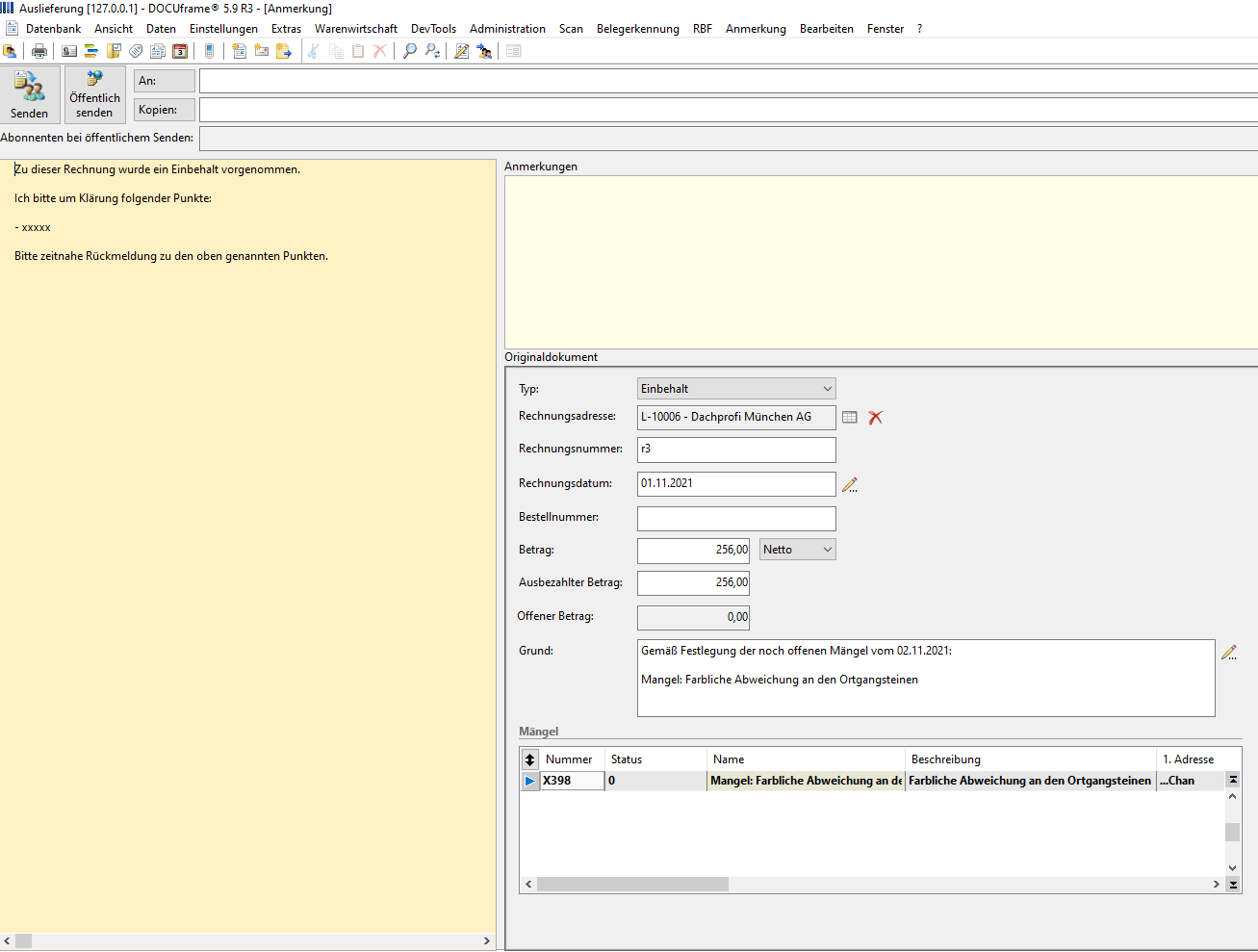Viewport: 1258px width, 952px height.
Task: Click the new document toolbar icon
Action: point(239,51)
